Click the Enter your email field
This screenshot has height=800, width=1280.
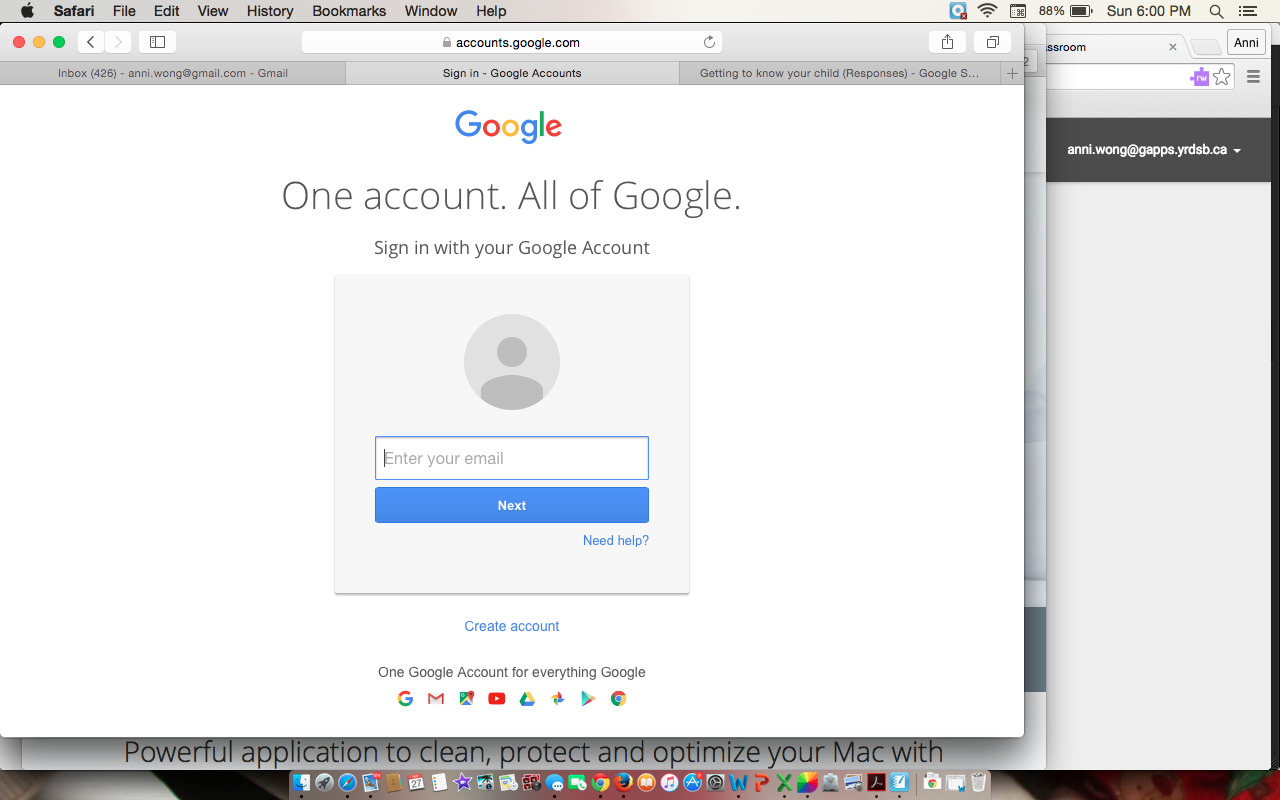tap(512, 458)
